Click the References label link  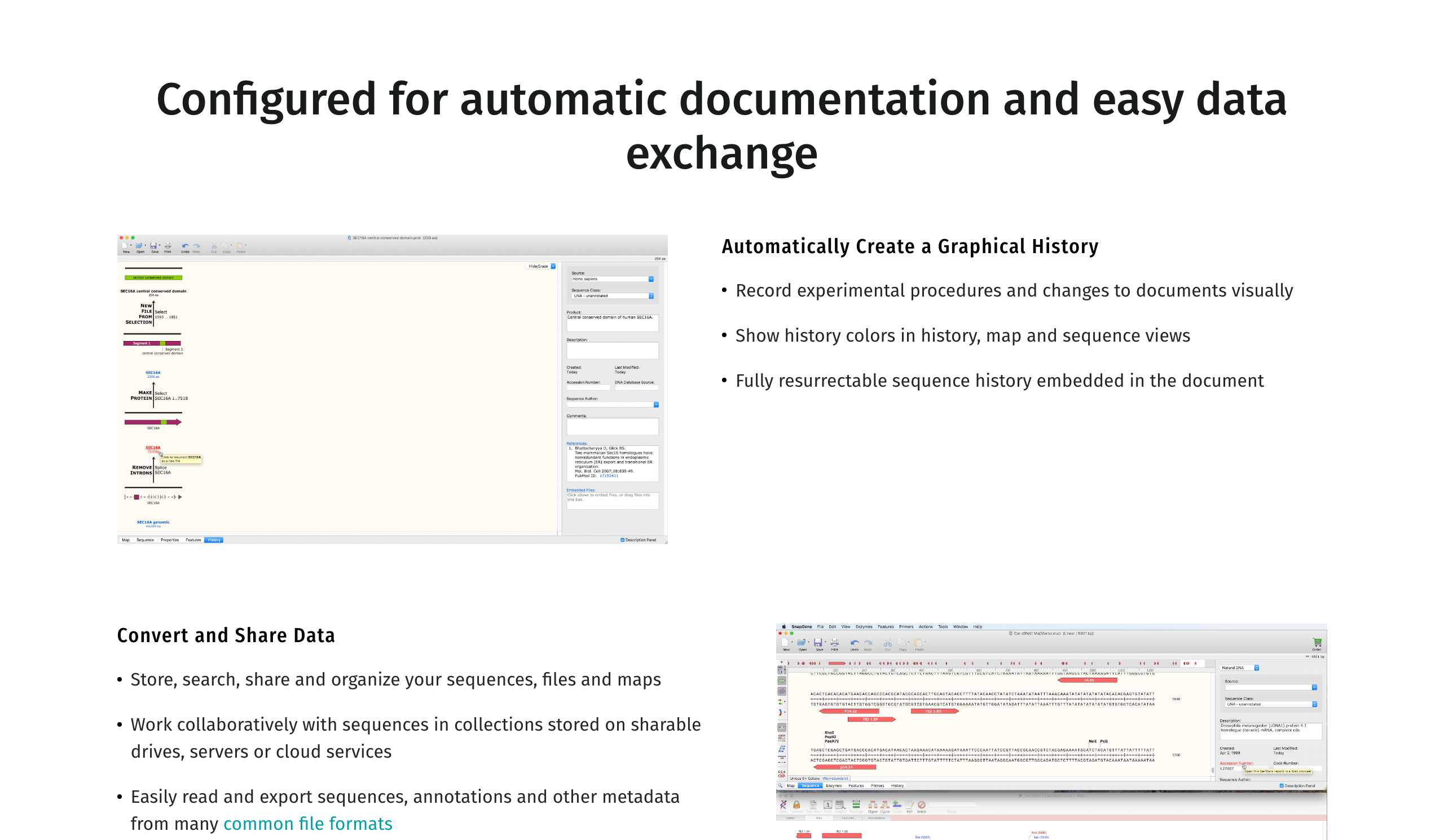[577, 443]
